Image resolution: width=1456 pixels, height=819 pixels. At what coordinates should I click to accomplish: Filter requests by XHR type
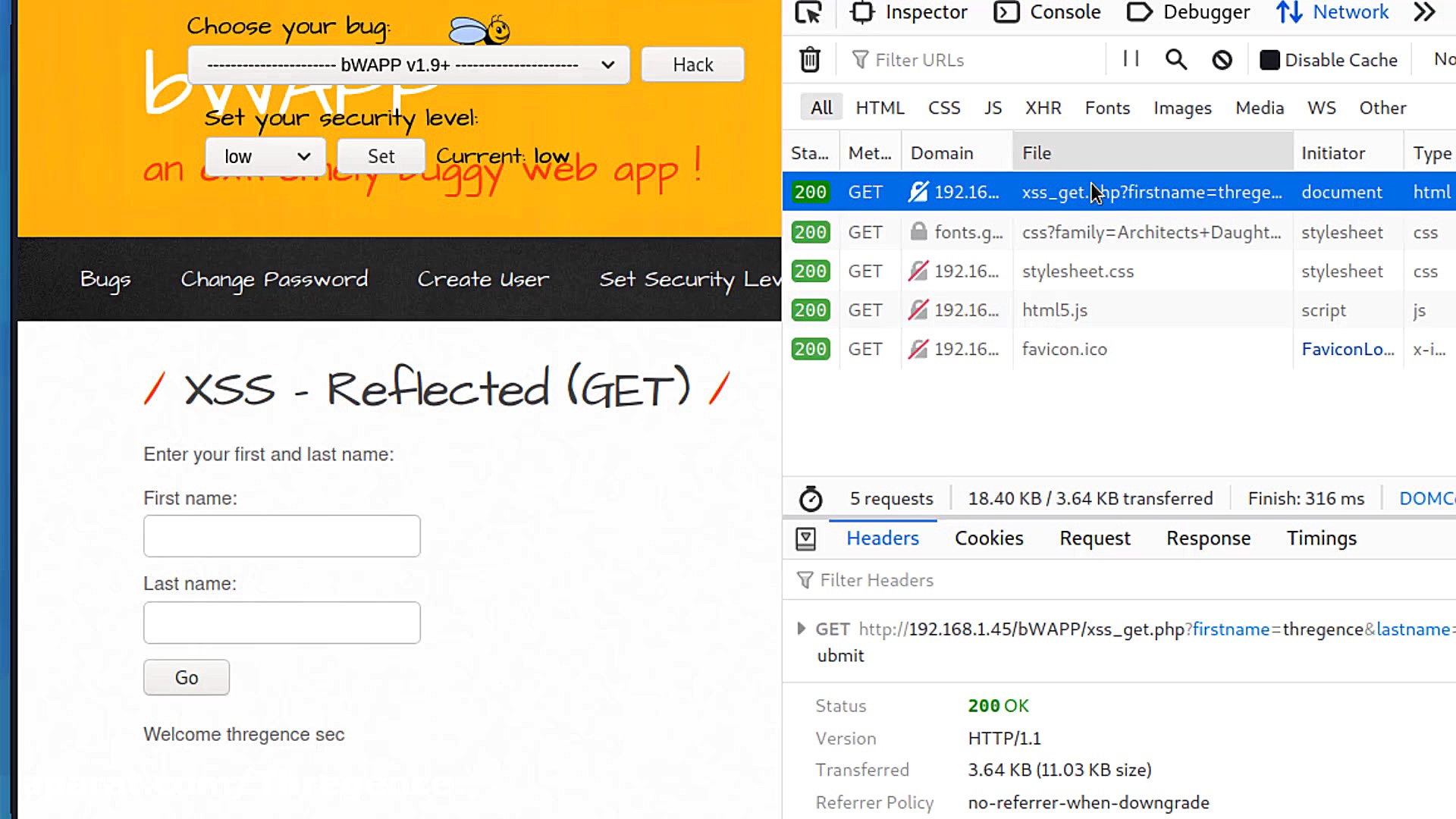tap(1043, 108)
